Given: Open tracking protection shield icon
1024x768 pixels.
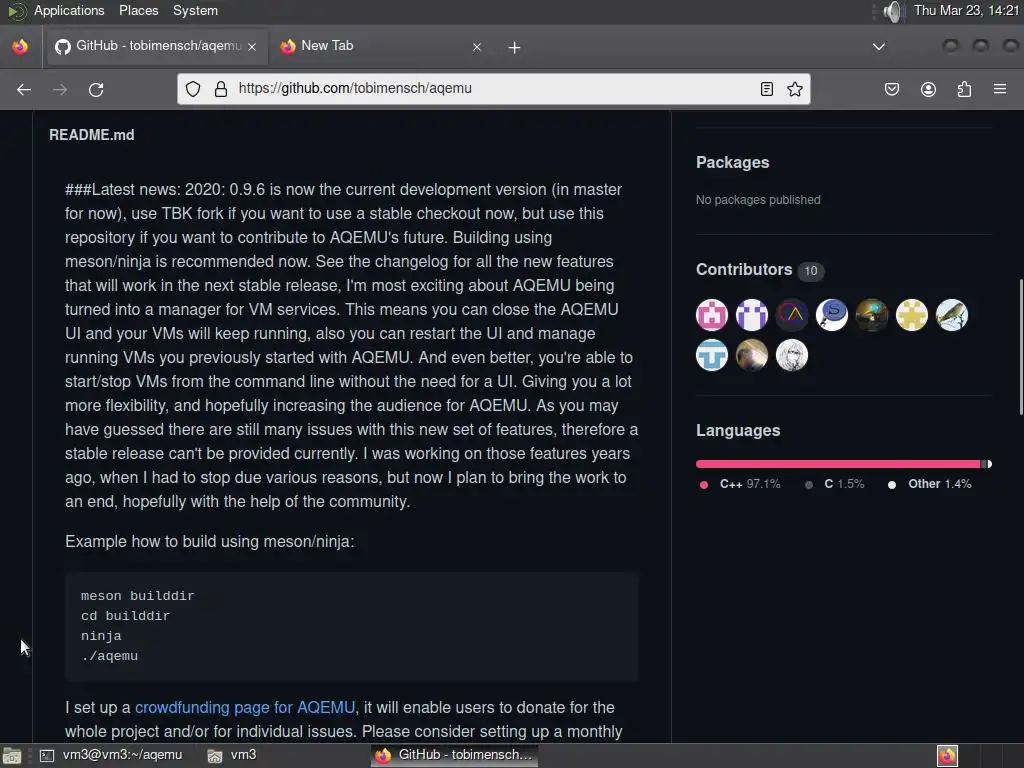Looking at the screenshot, I should tap(193, 89).
